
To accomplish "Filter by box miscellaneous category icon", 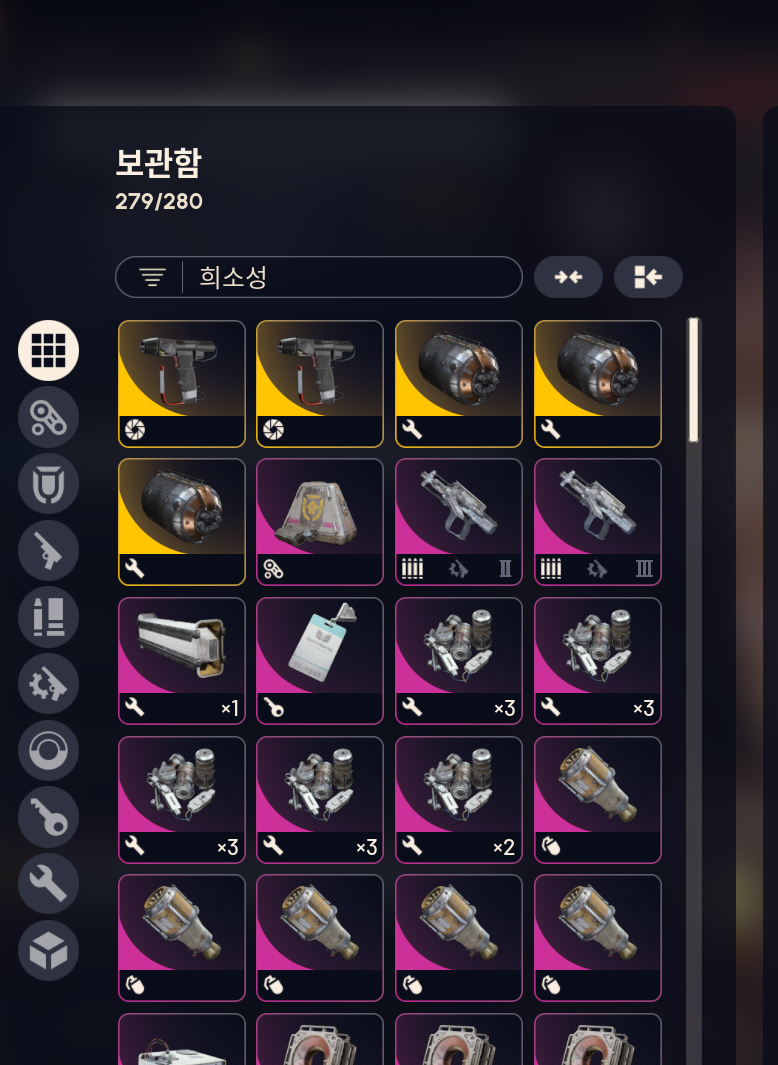I will point(48,950).
